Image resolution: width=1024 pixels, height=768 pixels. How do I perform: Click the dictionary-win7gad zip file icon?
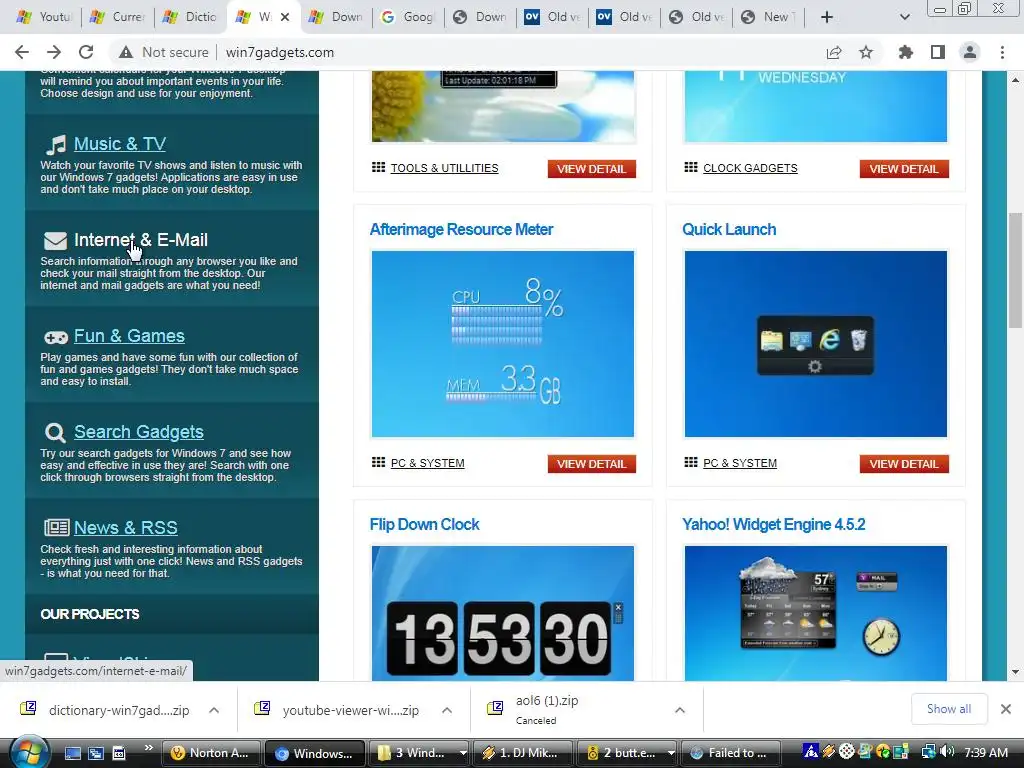pos(28,709)
